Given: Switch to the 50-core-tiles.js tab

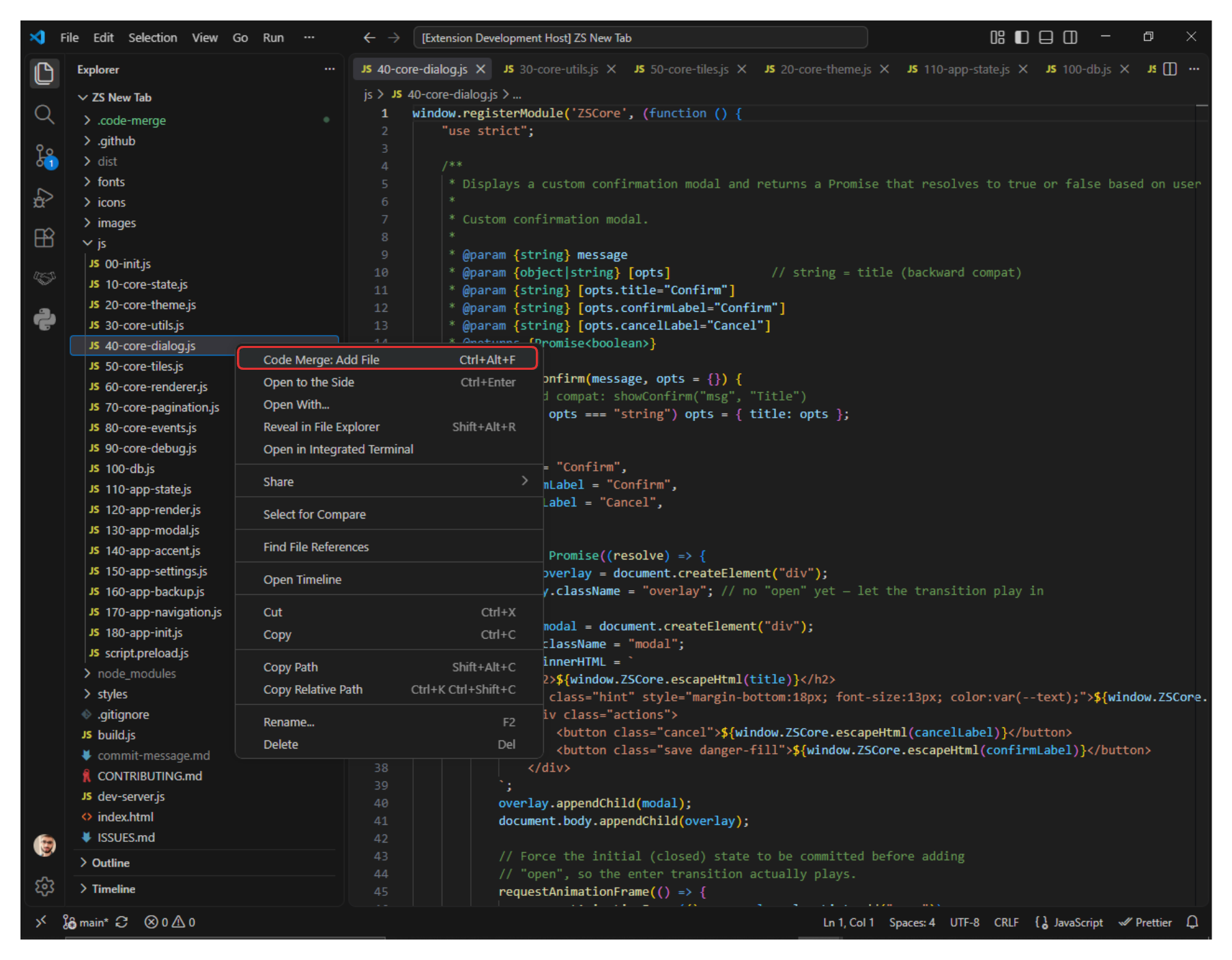Looking at the screenshot, I should coord(689,69).
